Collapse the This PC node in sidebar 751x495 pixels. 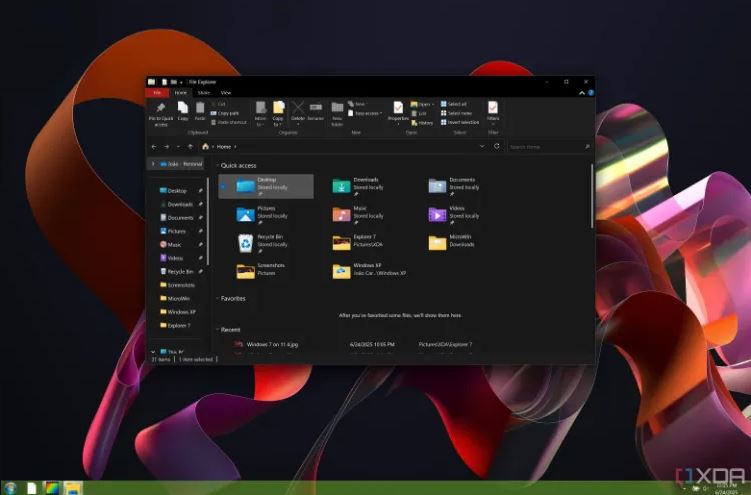point(153,352)
